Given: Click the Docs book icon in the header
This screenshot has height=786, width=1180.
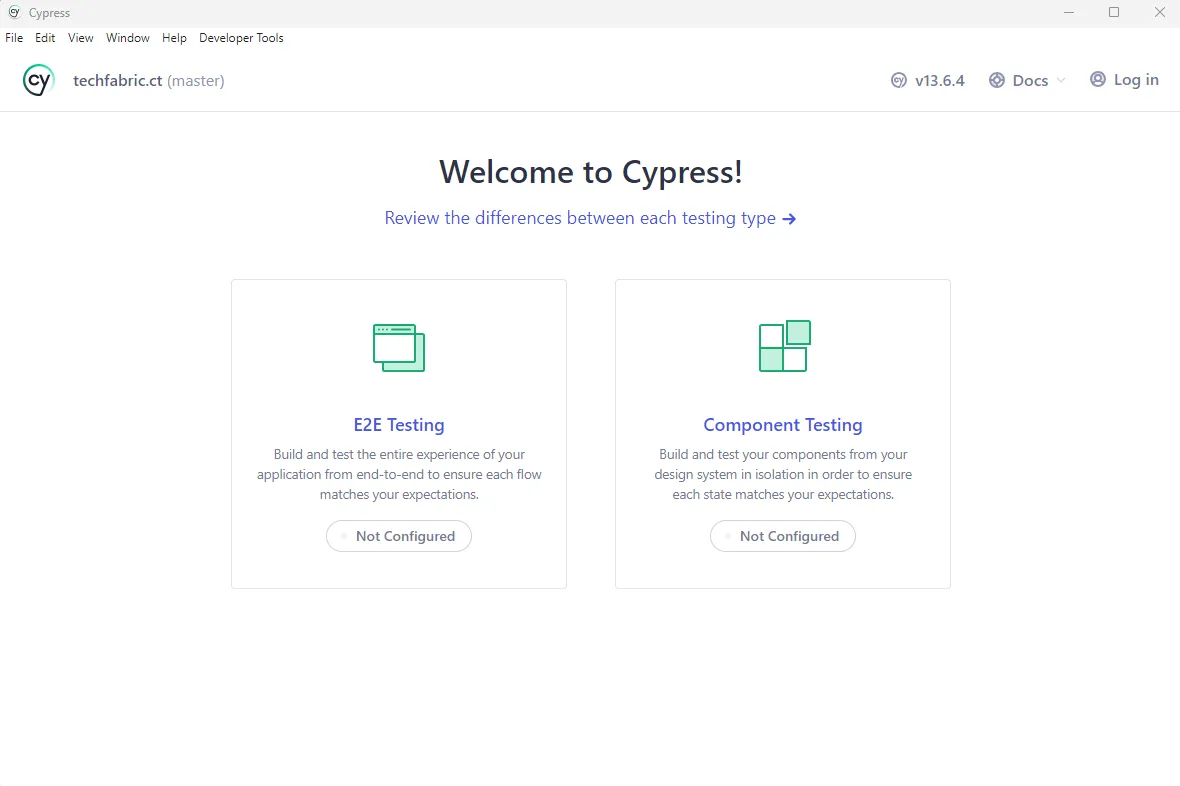Looking at the screenshot, I should pos(995,79).
